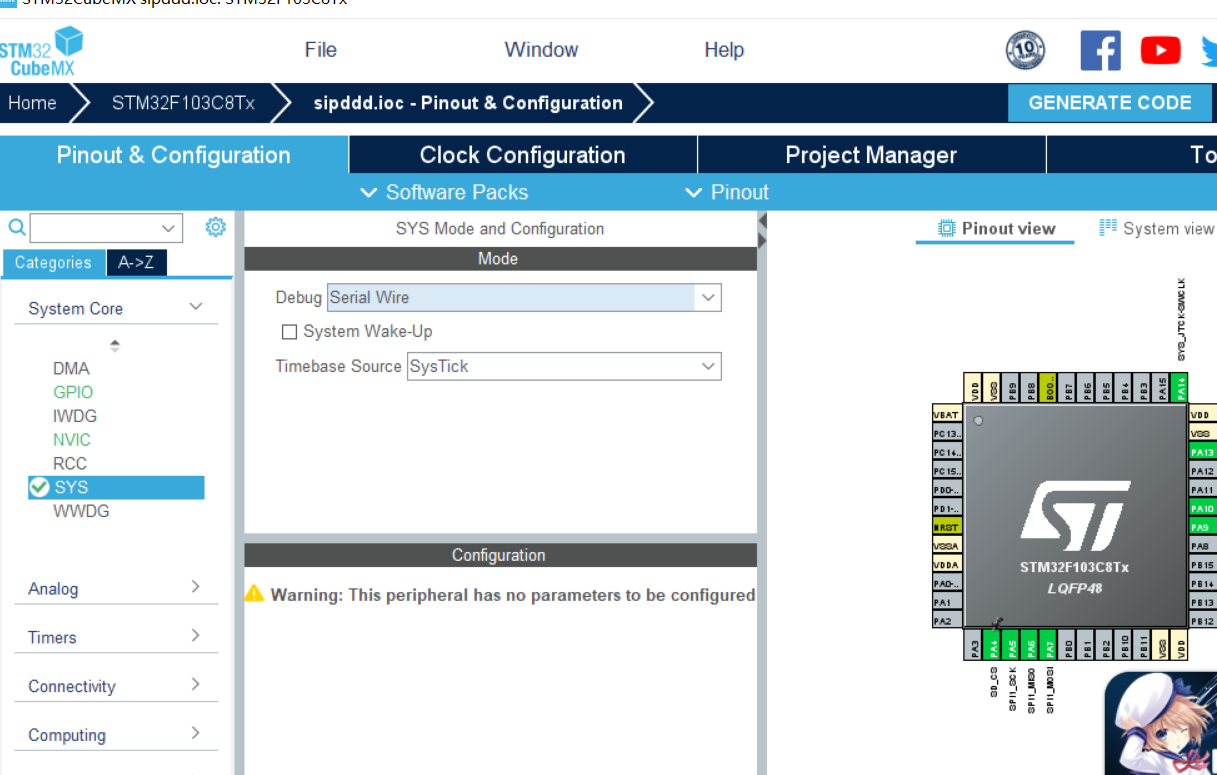Click the anime character desktop mascot
Screen dimensions: 1217x775
pos(1161,723)
